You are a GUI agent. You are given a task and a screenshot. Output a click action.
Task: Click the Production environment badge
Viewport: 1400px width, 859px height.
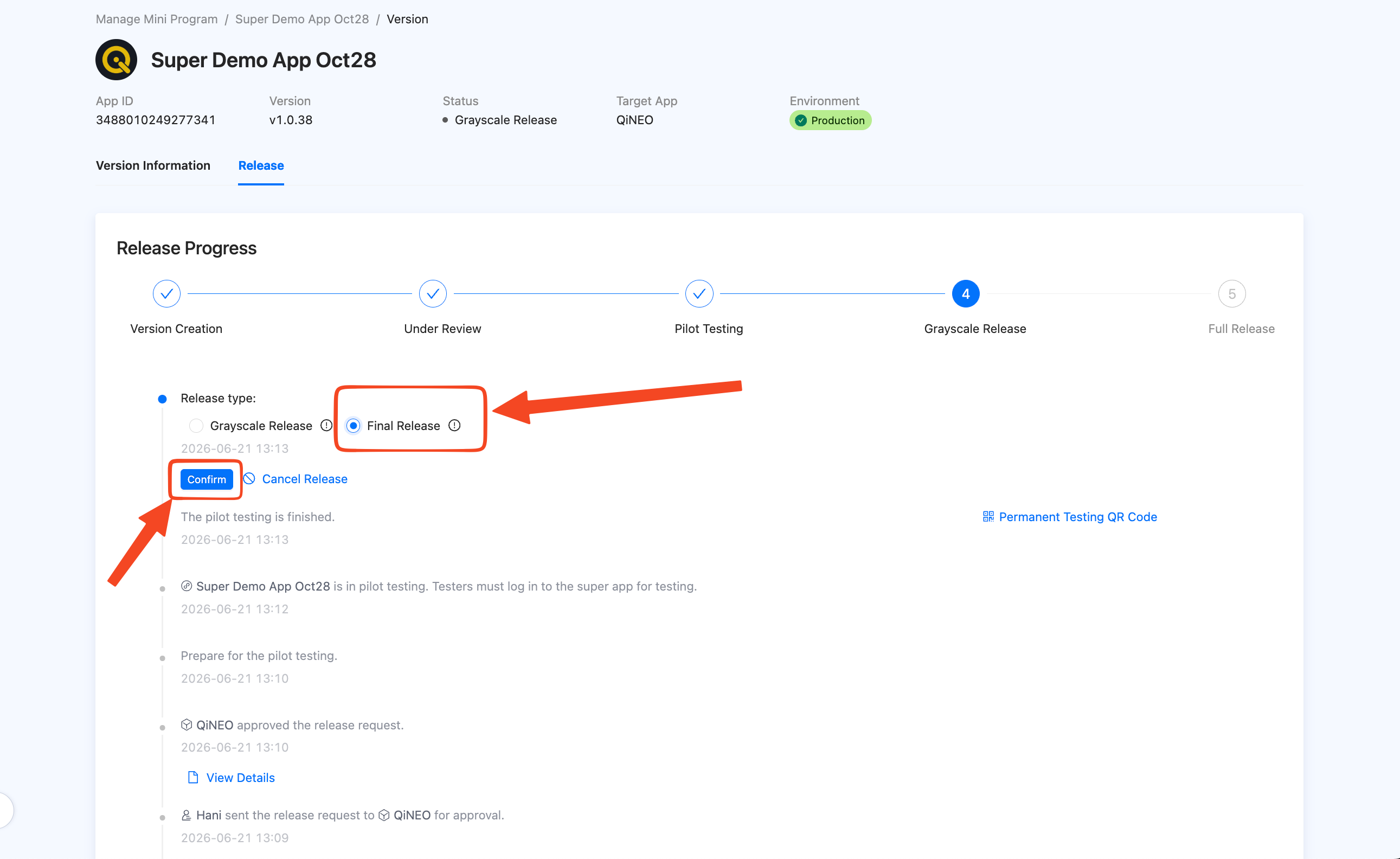click(830, 120)
